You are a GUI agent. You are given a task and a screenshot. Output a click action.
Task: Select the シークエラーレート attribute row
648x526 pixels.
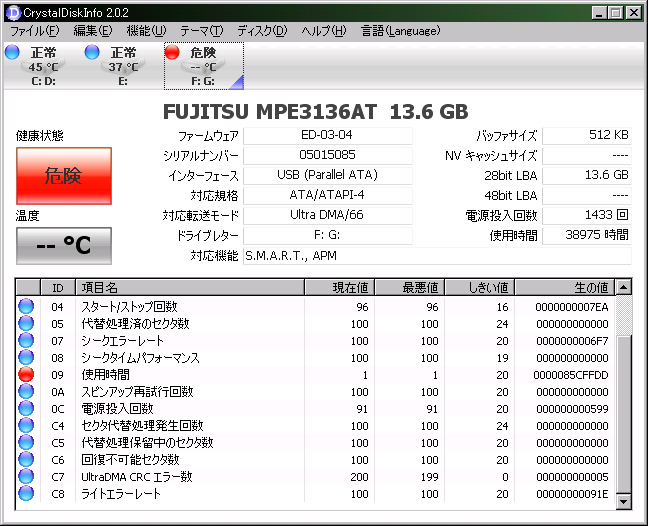click(x=316, y=340)
